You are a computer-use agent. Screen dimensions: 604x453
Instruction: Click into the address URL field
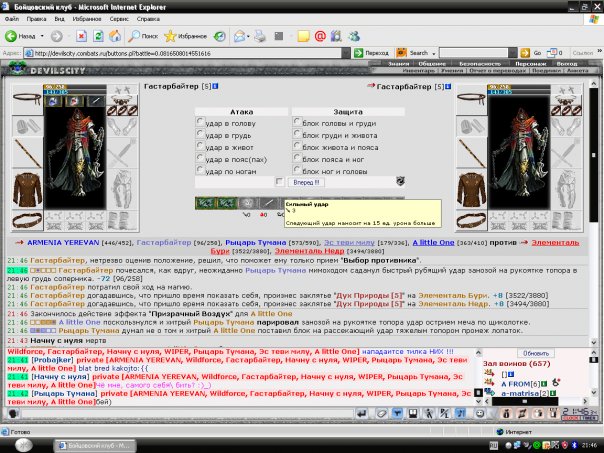[183, 53]
